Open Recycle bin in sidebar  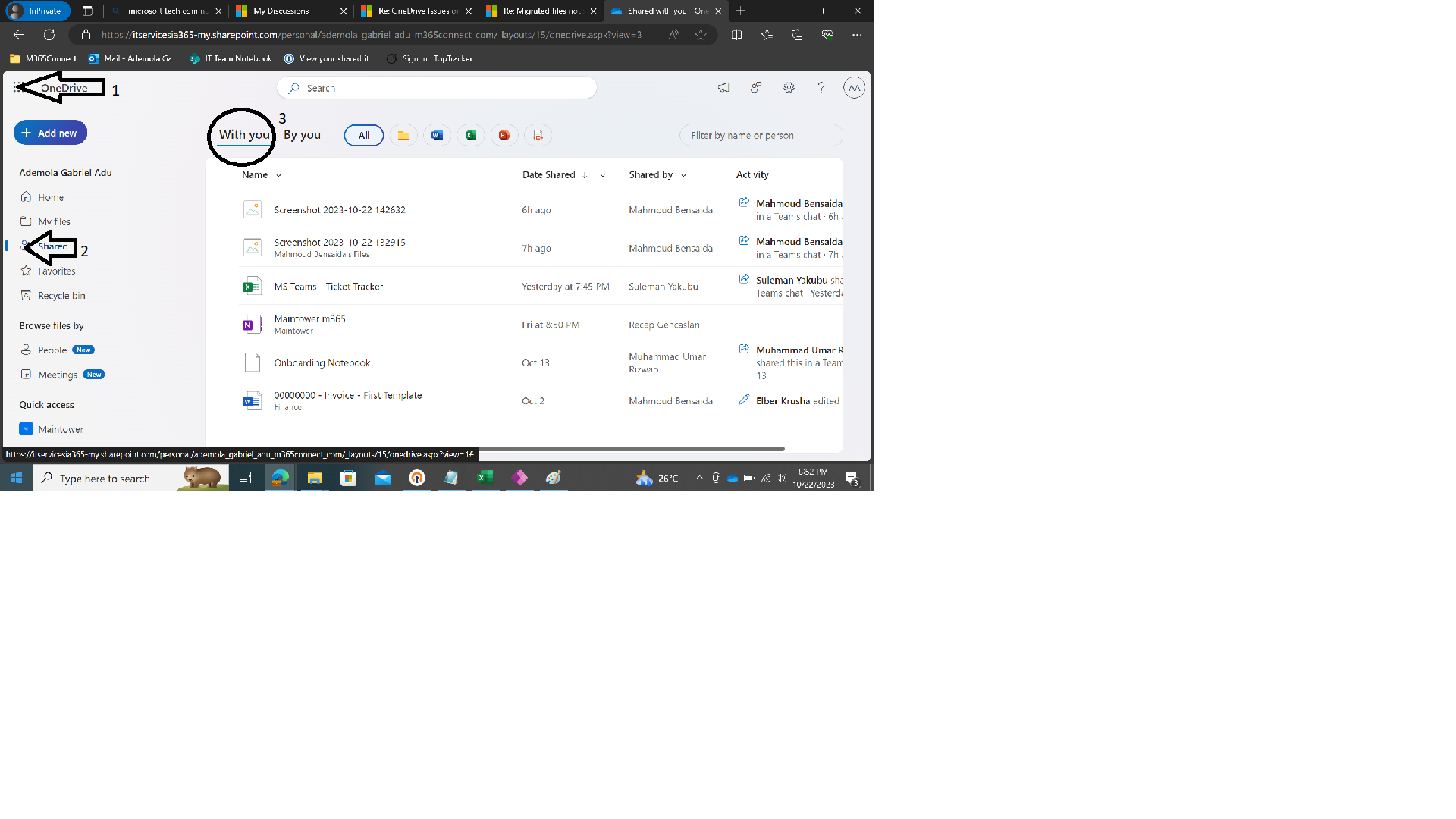click(x=61, y=296)
